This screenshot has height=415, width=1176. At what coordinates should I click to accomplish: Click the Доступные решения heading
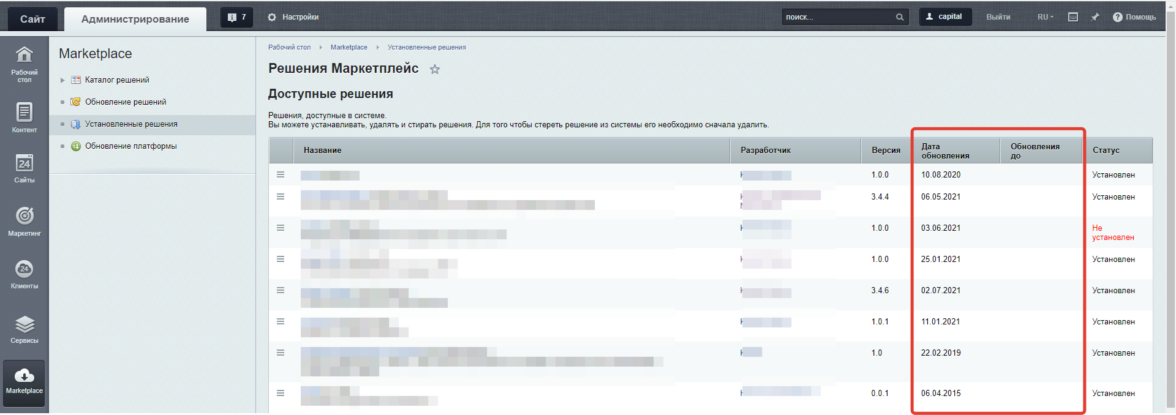331,95
